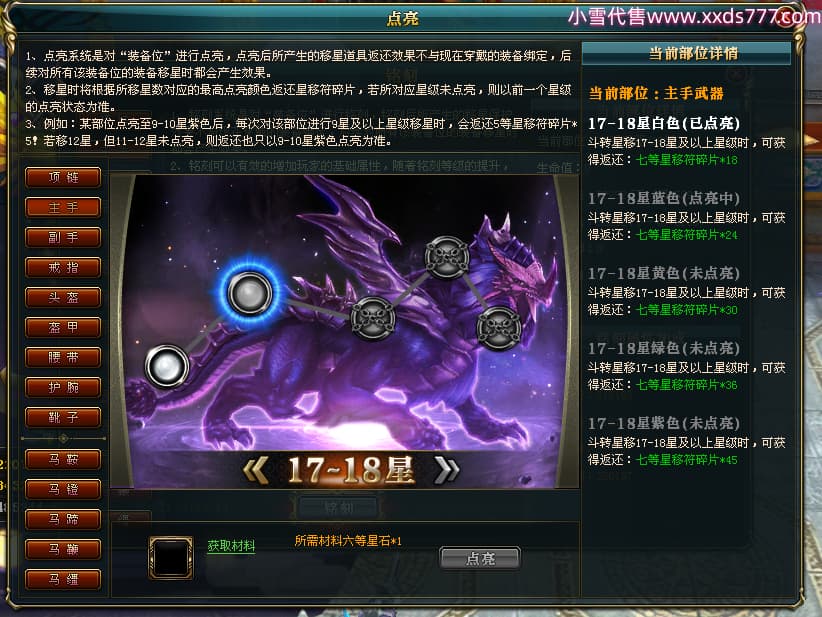Go to previous star level with left arrows
The height and width of the screenshot is (617, 822).
[256, 469]
